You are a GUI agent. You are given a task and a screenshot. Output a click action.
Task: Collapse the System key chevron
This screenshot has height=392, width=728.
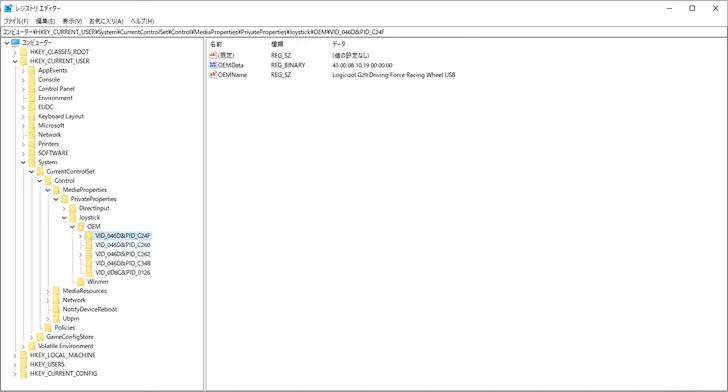23,163
